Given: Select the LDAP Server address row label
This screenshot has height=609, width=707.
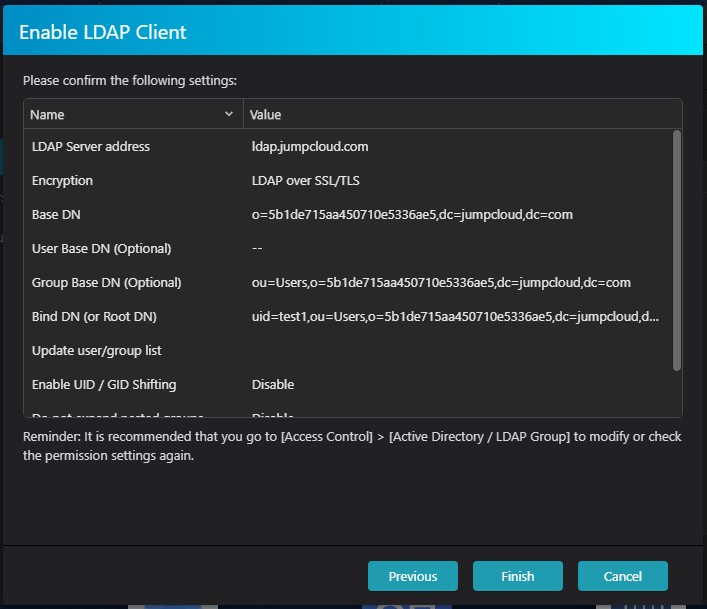Looking at the screenshot, I should pyautogui.click(x=91, y=147).
